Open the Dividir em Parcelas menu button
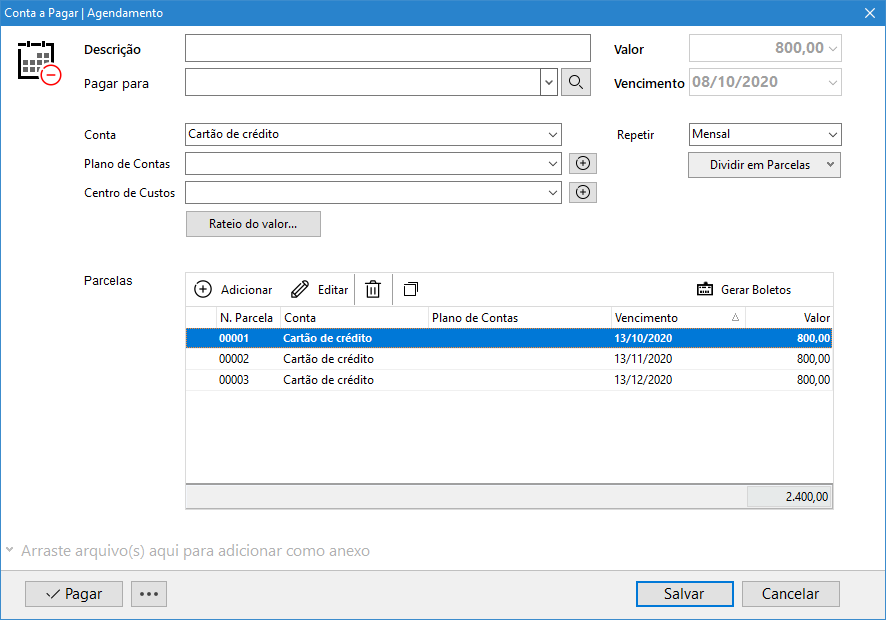The width and height of the screenshot is (886, 620). (764, 165)
